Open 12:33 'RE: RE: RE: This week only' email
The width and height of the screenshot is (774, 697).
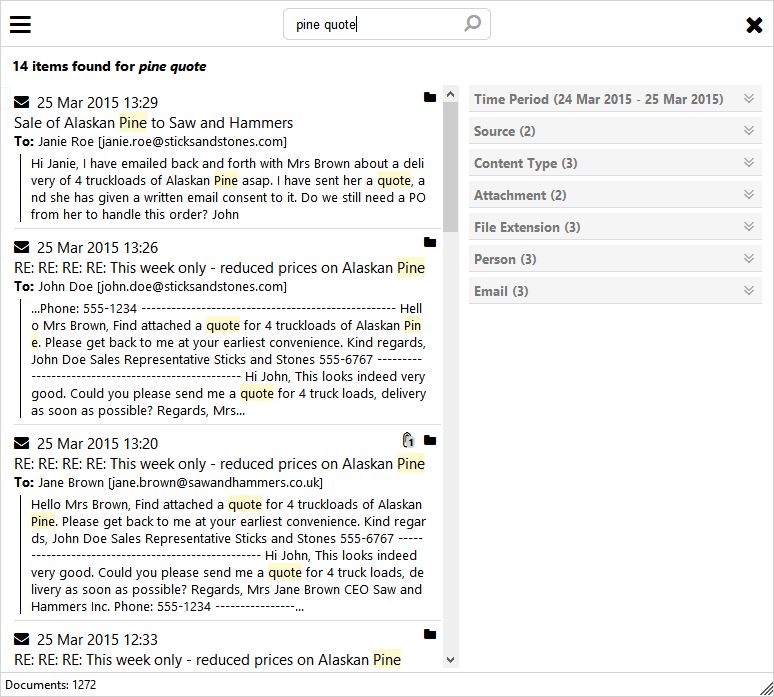pyautogui.click(x=207, y=659)
